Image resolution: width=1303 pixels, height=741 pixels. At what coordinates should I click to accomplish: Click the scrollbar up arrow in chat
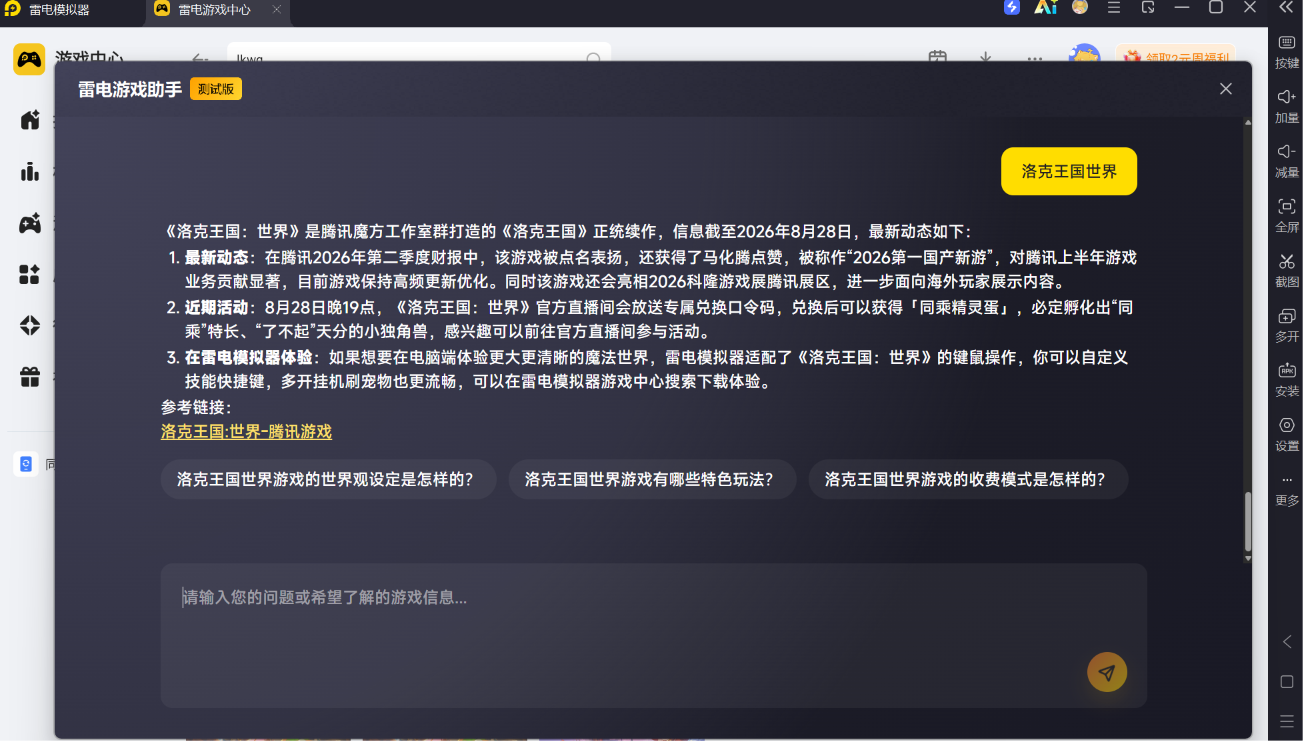(1247, 123)
